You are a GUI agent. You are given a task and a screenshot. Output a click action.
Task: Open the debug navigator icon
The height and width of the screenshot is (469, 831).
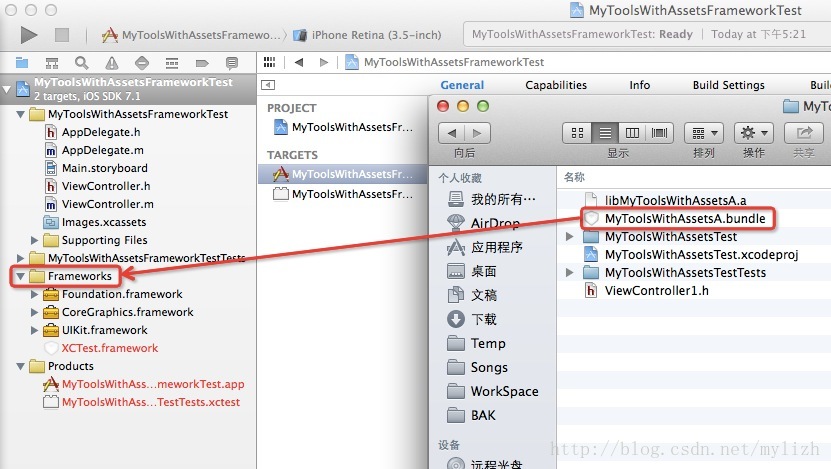click(x=172, y=63)
